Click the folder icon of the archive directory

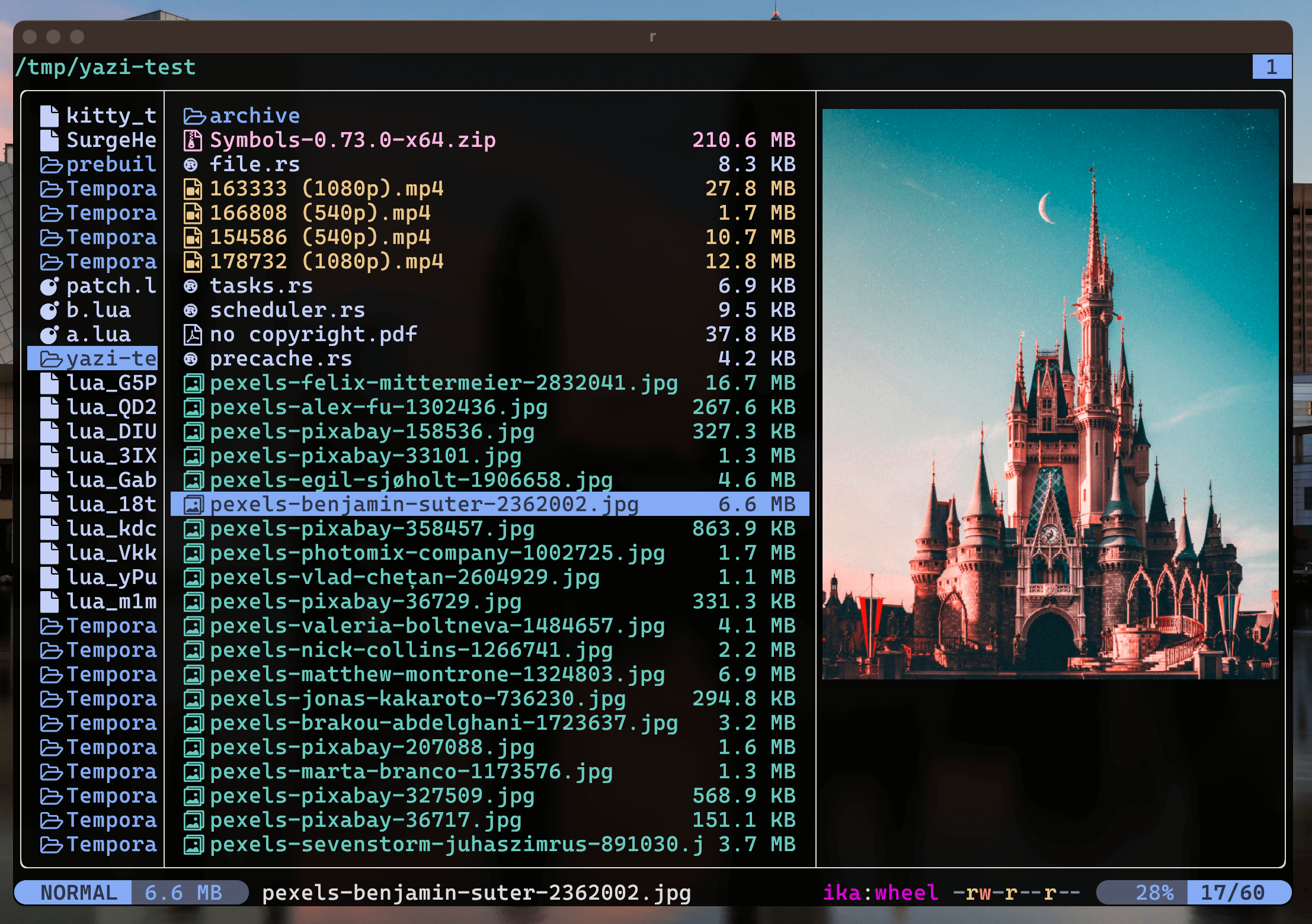click(193, 116)
